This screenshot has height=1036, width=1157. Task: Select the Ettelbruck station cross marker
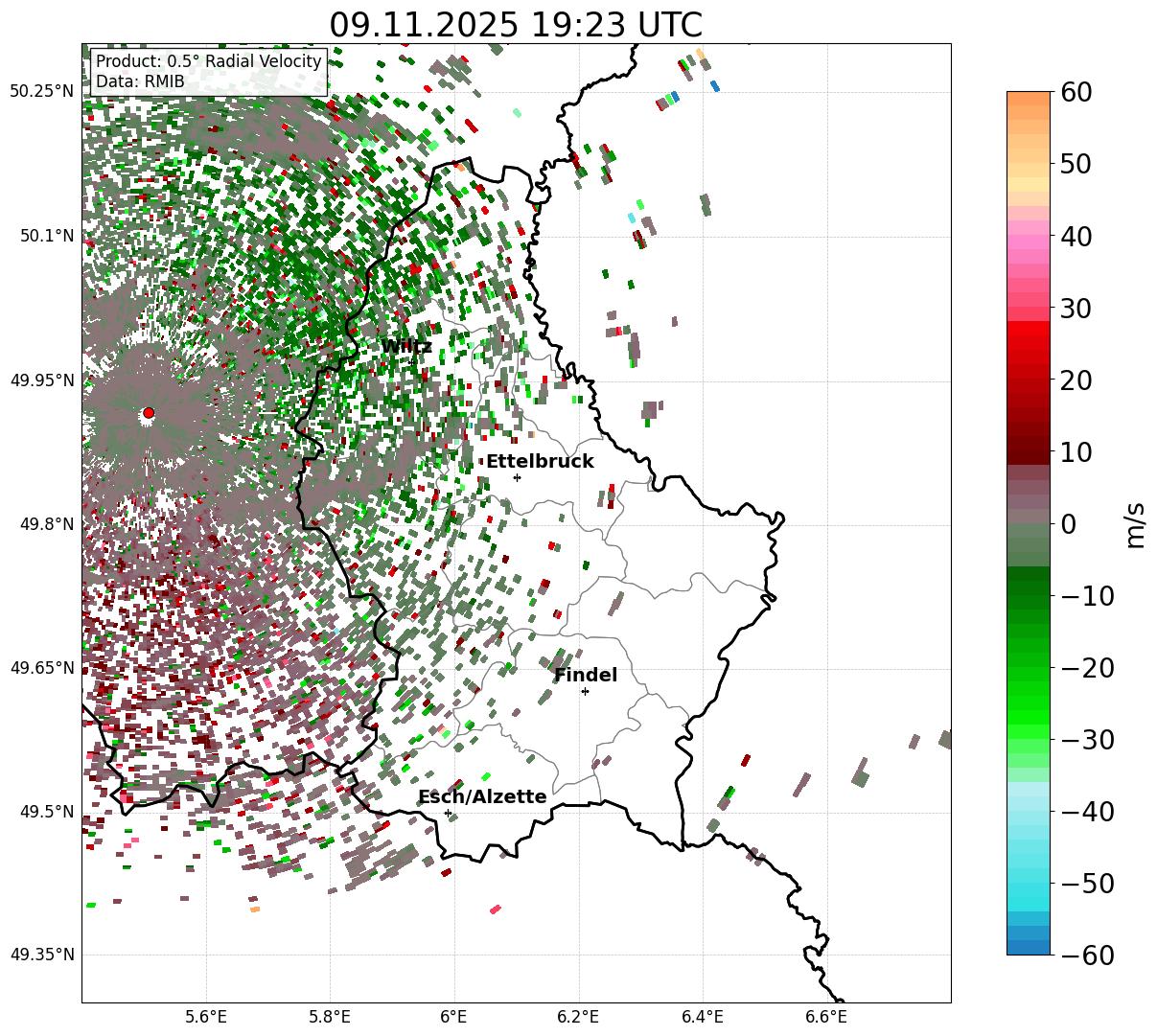tap(518, 477)
